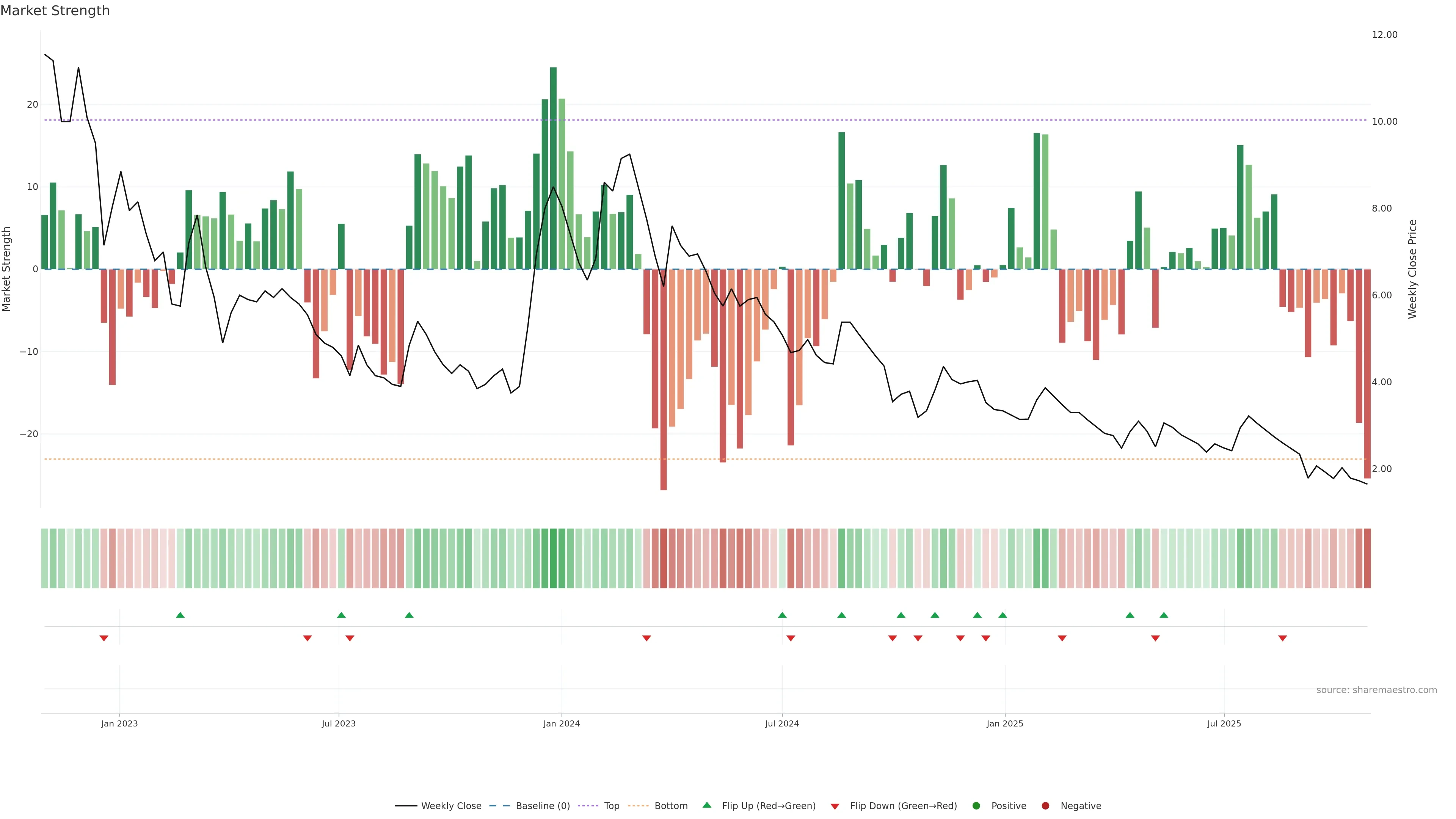
Task: Click the source: sharemaestro.com text
Action: tap(1376, 690)
